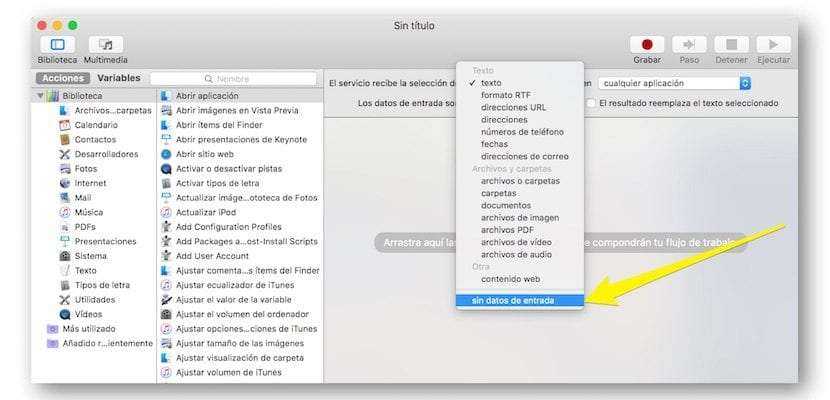Screen dimensions: 830x400
Task: Enable 'El resultado reemplaza el texto seleccionado'
Action: coord(592,103)
